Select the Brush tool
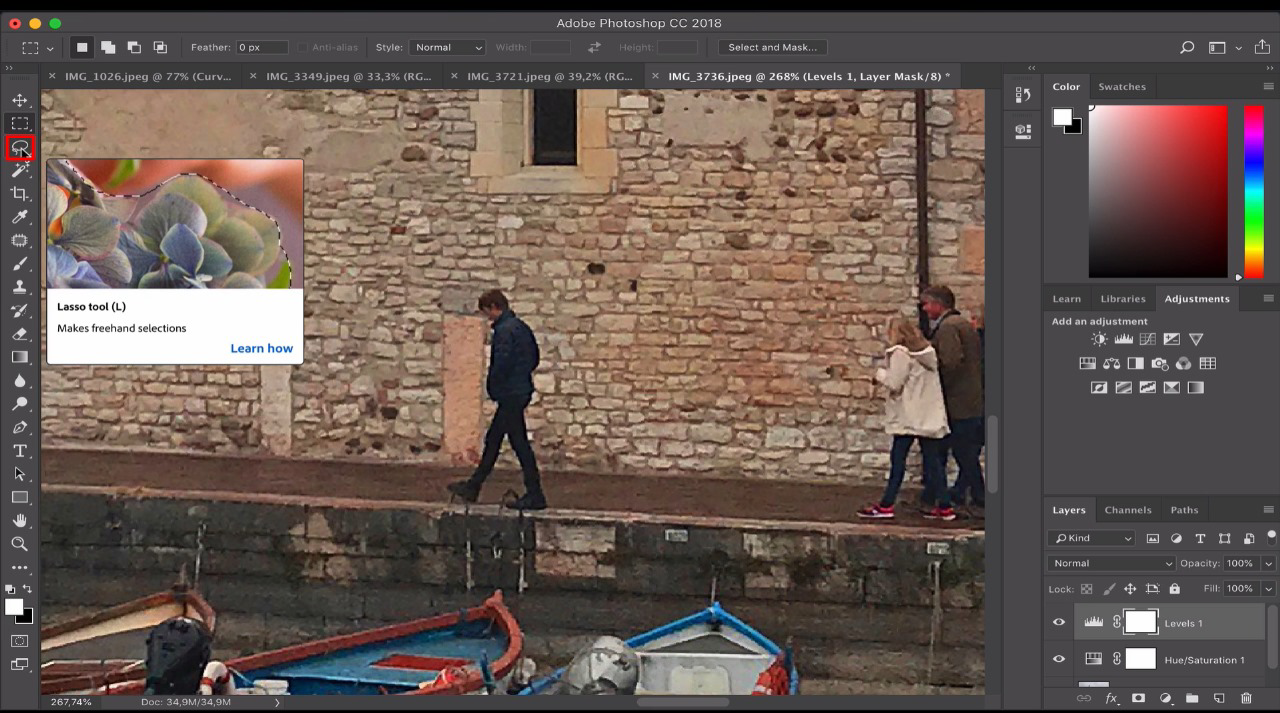The width and height of the screenshot is (1280, 713). tap(19, 264)
